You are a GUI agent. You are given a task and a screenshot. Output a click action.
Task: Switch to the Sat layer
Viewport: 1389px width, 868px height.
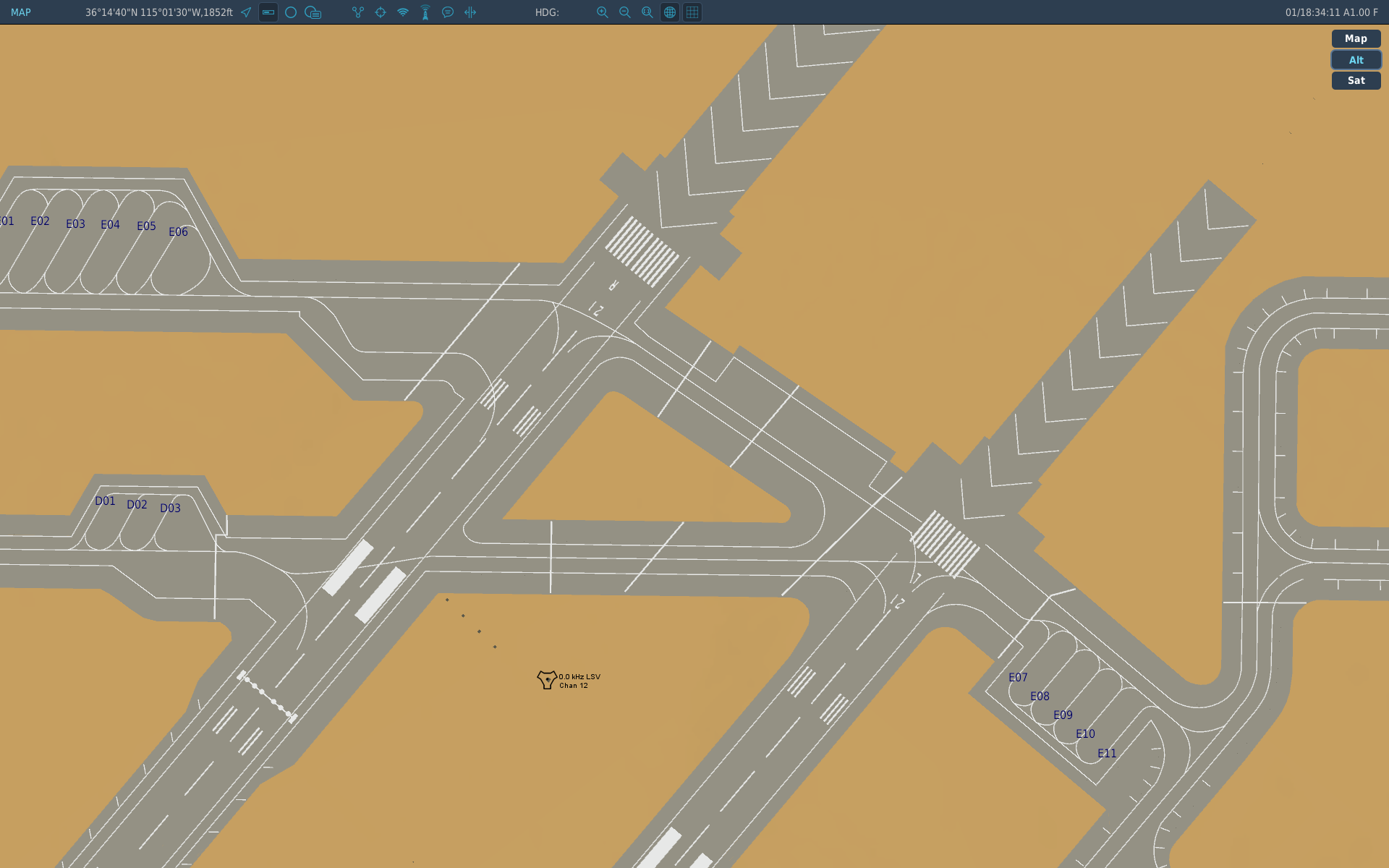coord(1356,80)
